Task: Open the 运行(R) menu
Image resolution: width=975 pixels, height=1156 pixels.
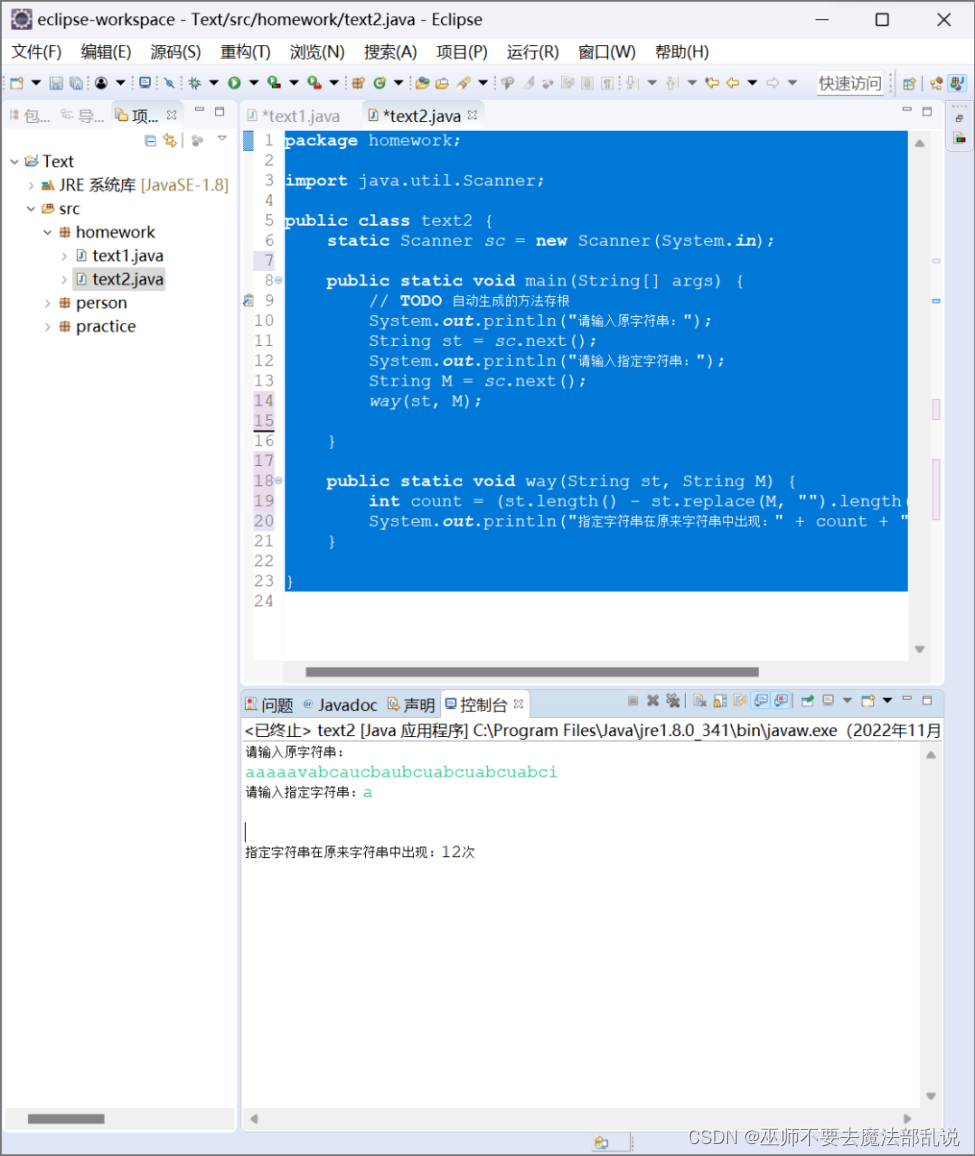Action: 532,52
